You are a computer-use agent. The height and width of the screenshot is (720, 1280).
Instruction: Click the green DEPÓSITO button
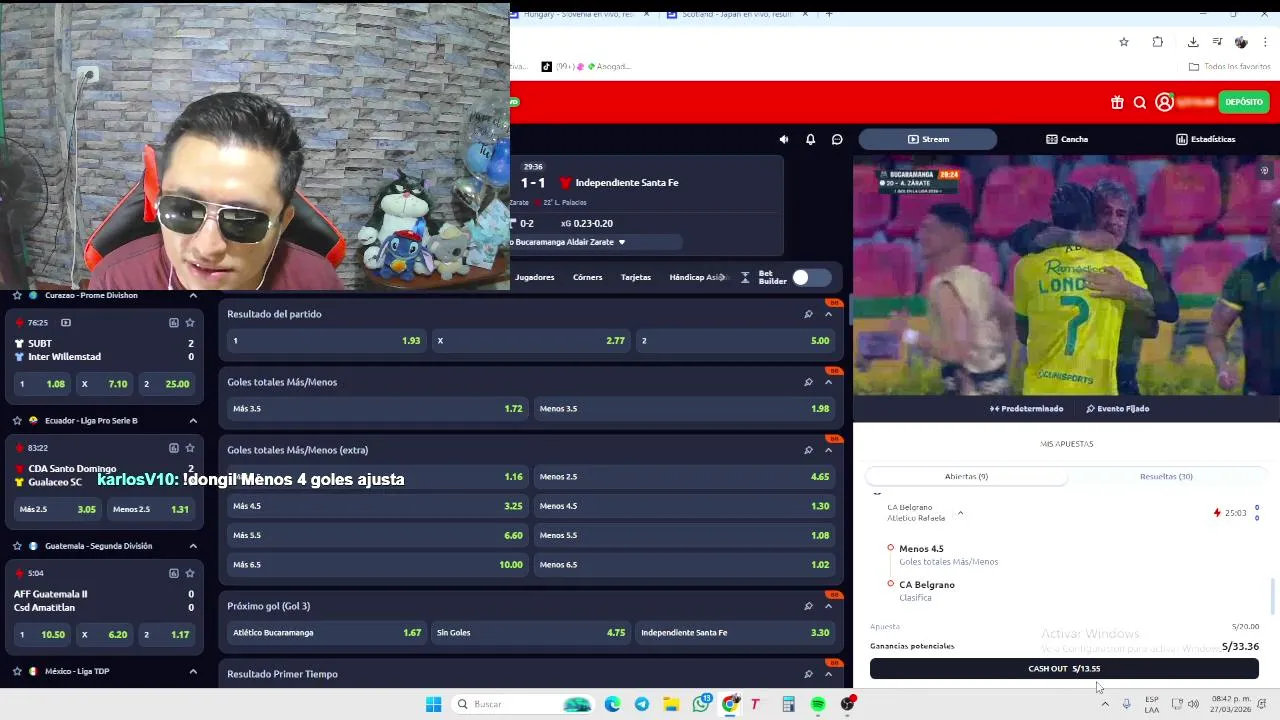point(1244,102)
